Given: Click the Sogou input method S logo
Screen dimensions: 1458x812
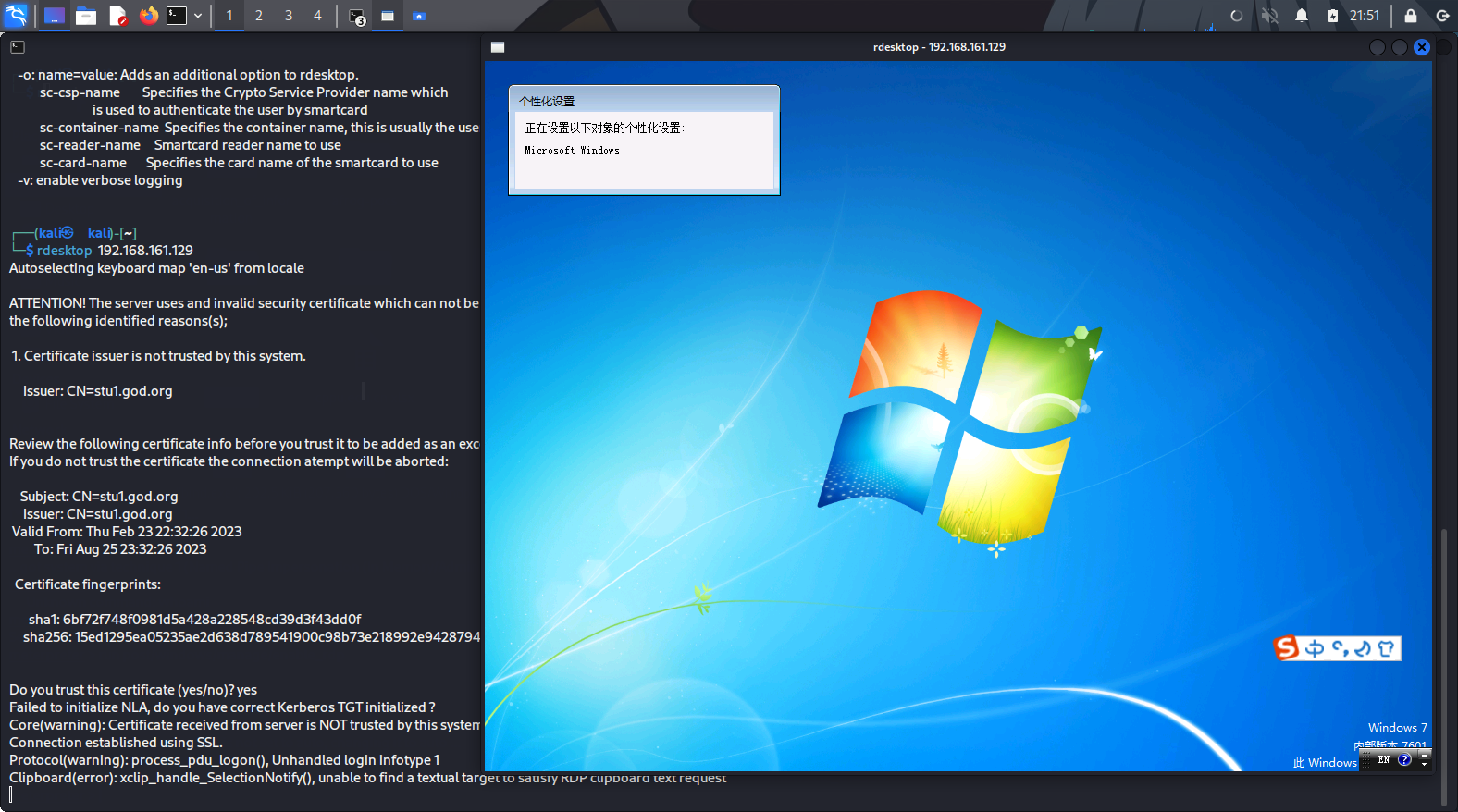Looking at the screenshot, I should (1287, 648).
